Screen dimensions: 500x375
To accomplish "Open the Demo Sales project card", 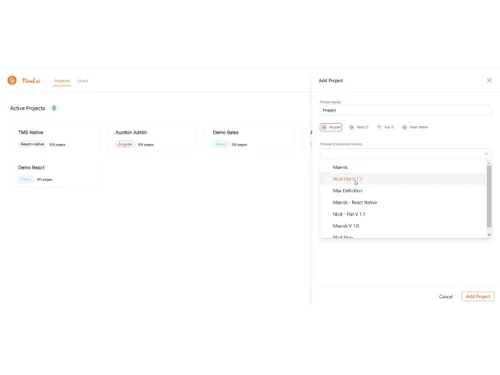I will click(x=249, y=138).
